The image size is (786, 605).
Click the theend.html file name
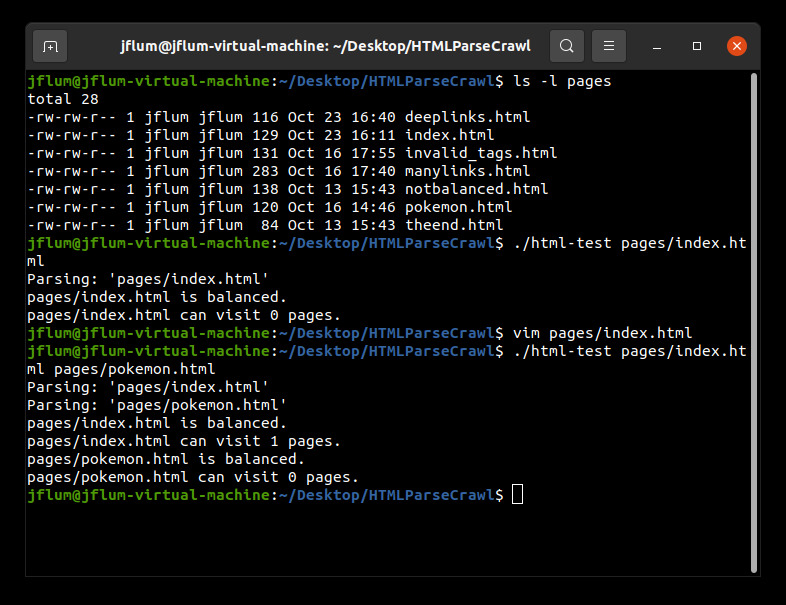coord(454,226)
